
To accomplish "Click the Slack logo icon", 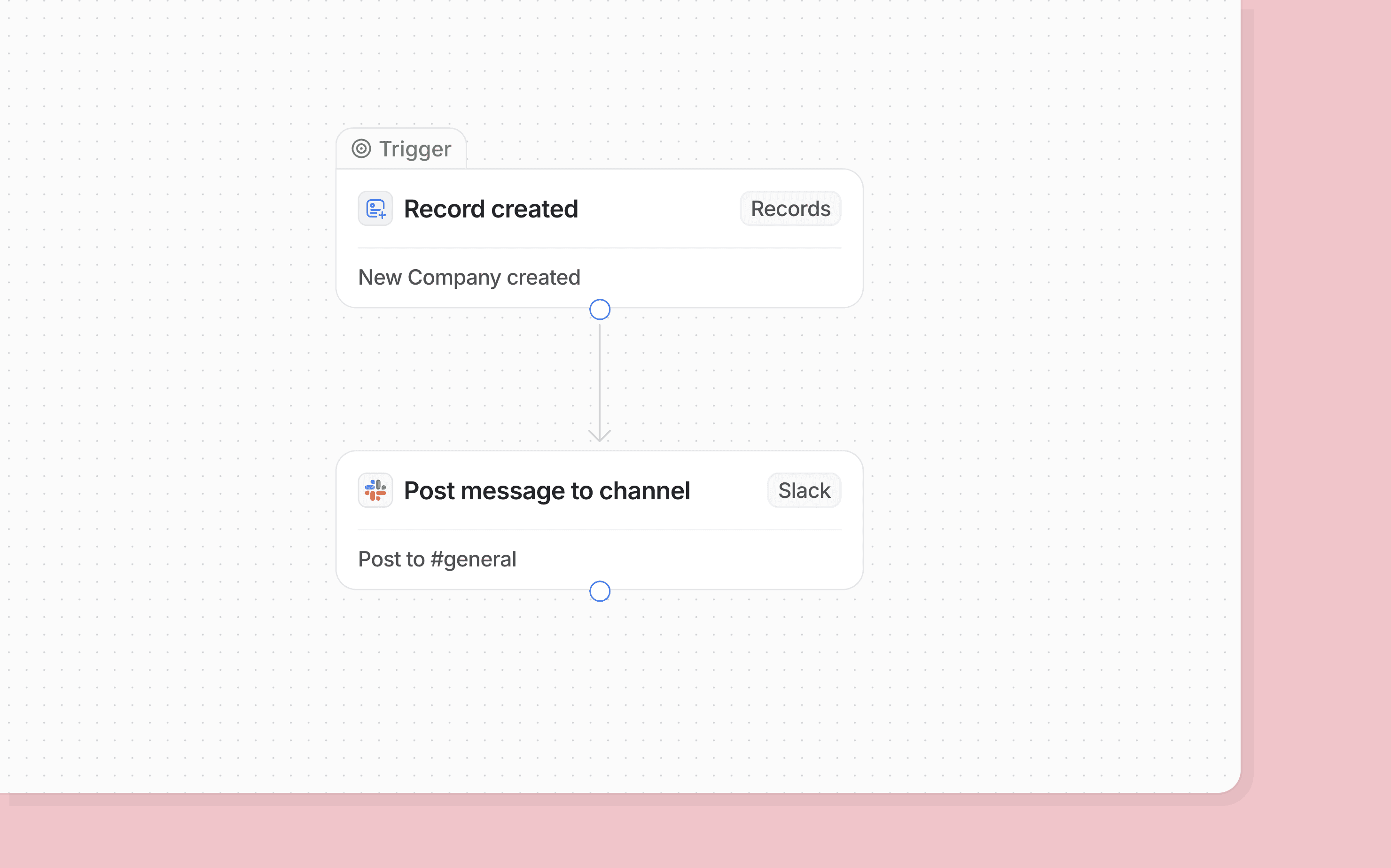I will point(375,490).
